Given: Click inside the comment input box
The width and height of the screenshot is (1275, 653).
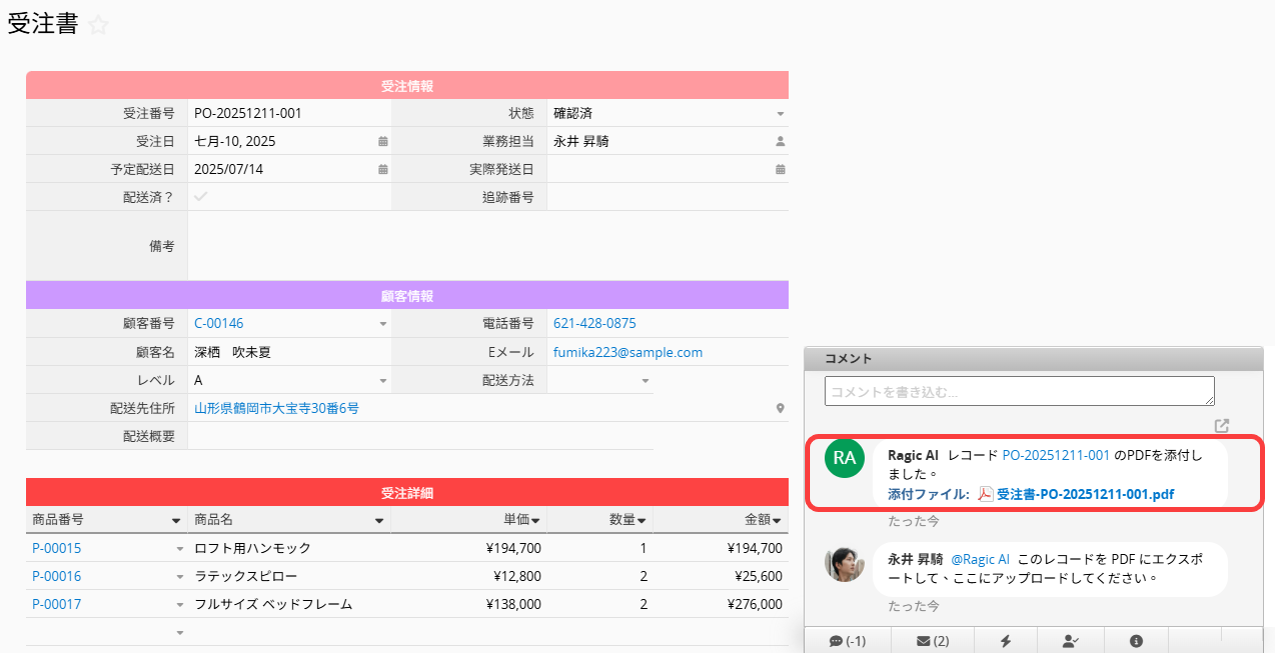Looking at the screenshot, I should [1018, 391].
